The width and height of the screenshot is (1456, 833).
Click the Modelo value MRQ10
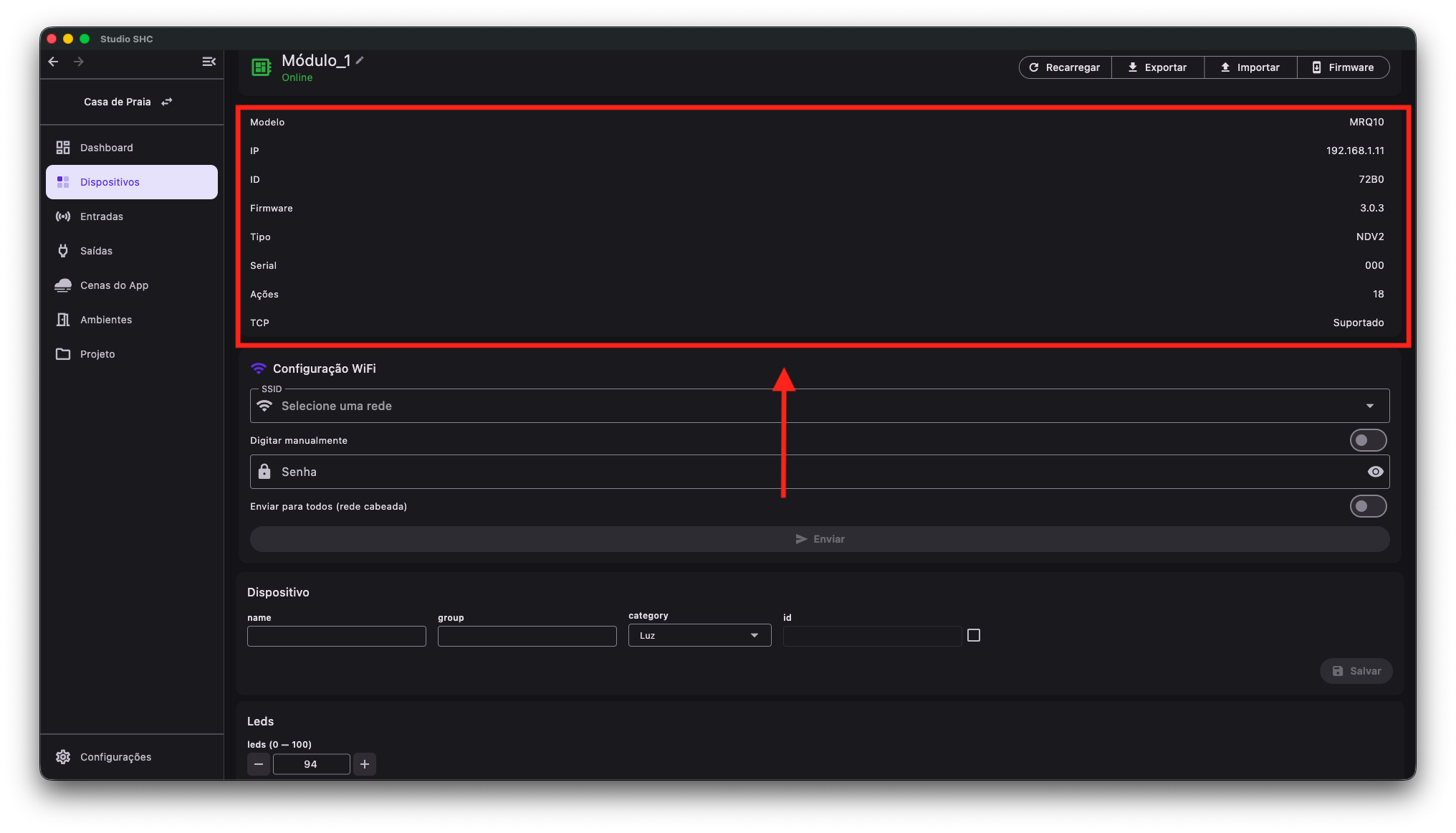click(1366, 122)
